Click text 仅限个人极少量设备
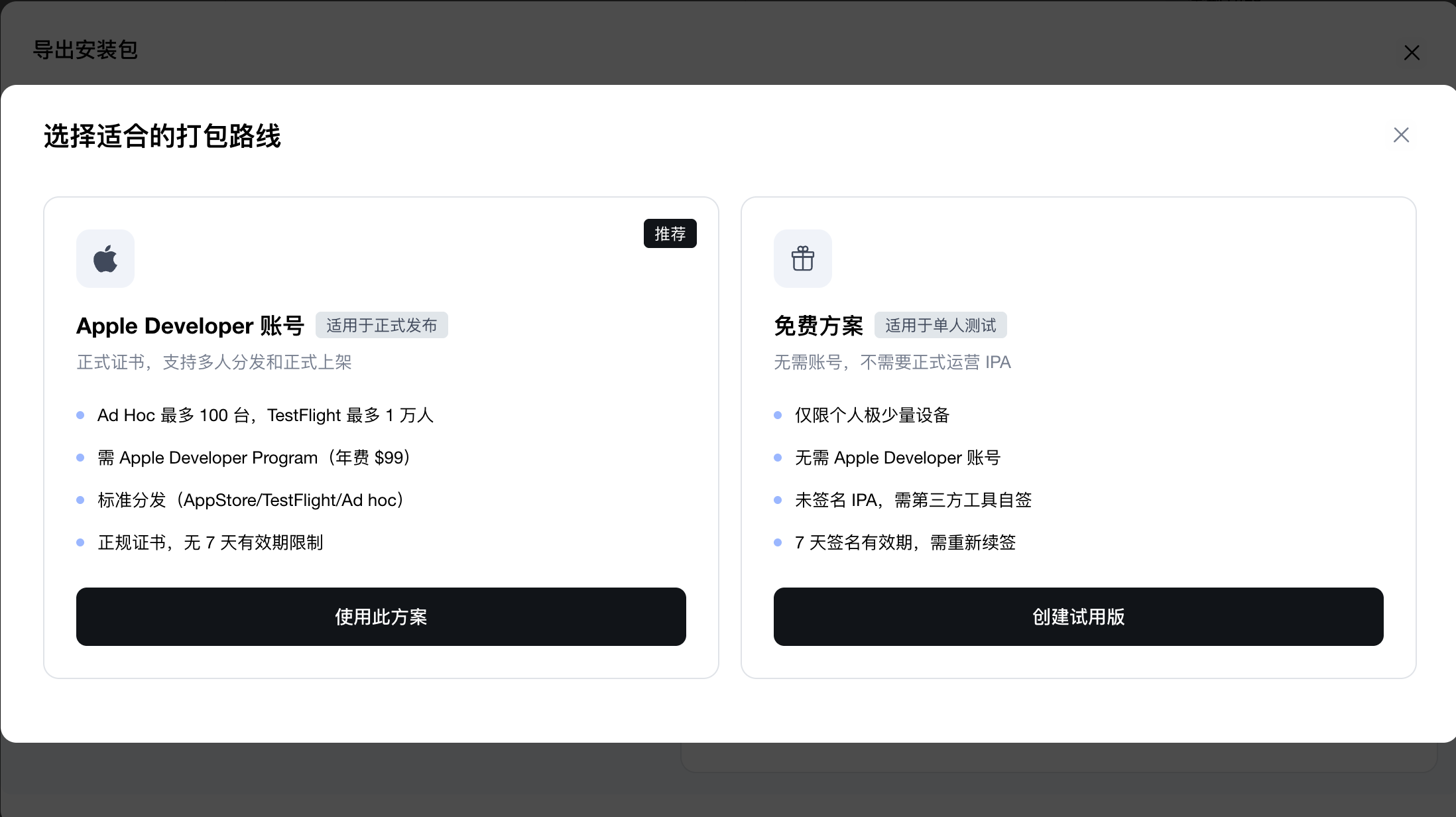The height and width of the screenshot is (817, 1456). 873,415
